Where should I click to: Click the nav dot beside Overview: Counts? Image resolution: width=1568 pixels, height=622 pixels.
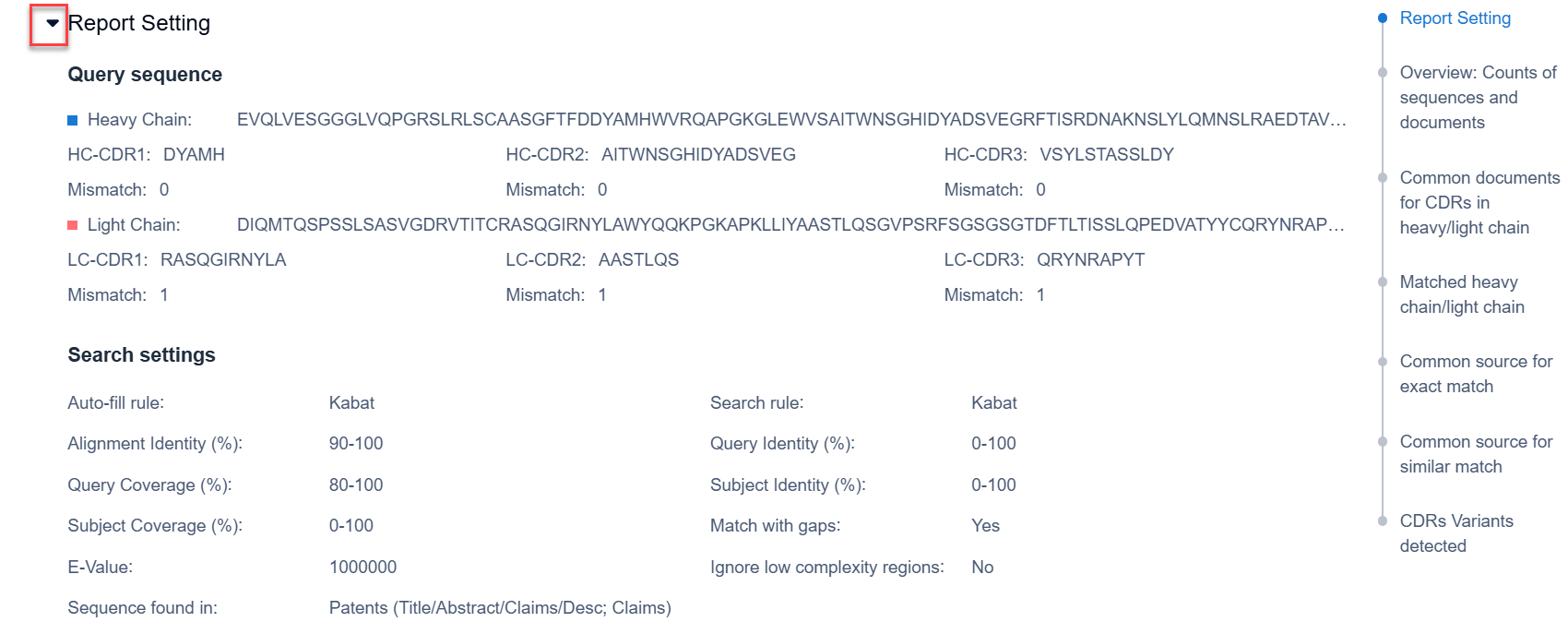(1382, 73)
